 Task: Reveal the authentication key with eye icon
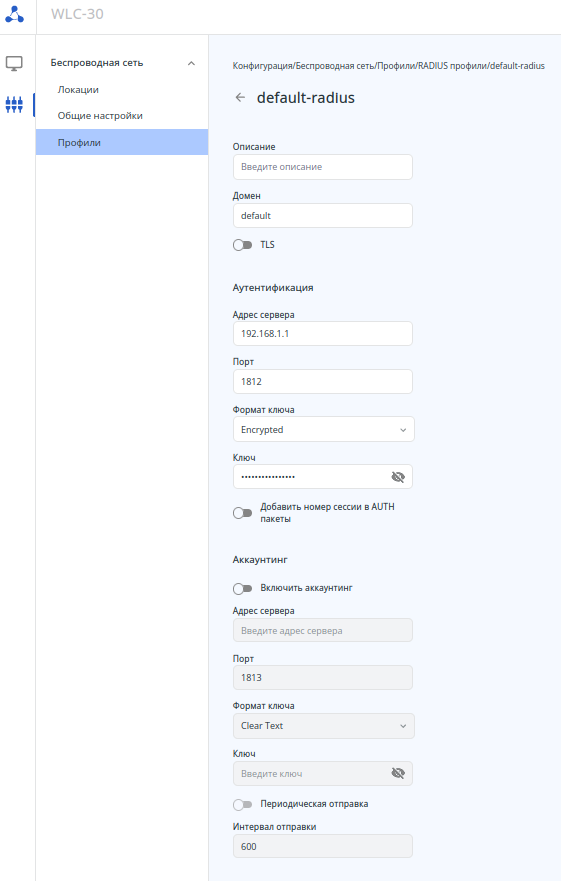[398, 477]
